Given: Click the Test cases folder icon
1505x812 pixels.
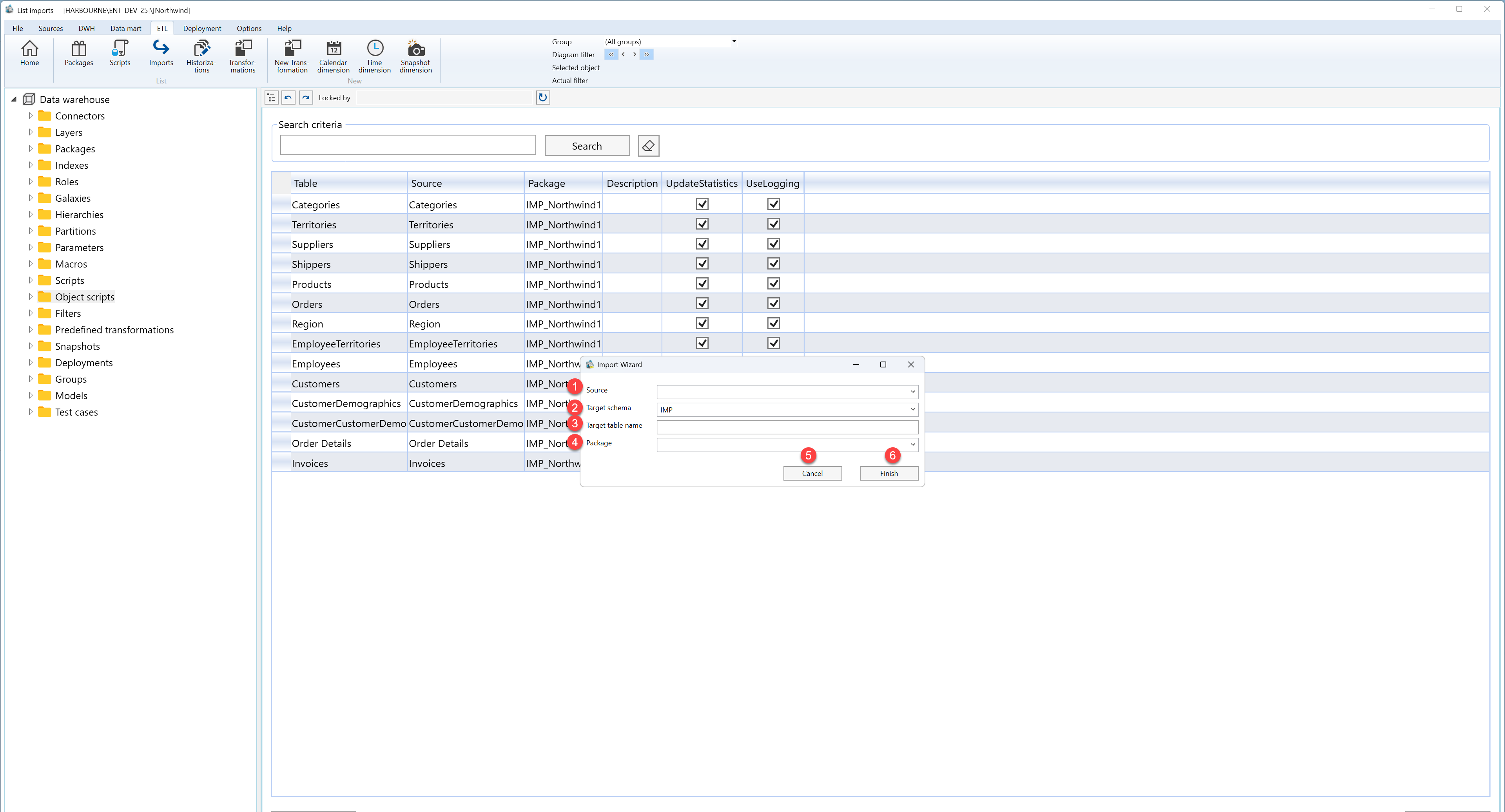Looking at the screenshot, I should pyautogui.click(x=44, y=412).
